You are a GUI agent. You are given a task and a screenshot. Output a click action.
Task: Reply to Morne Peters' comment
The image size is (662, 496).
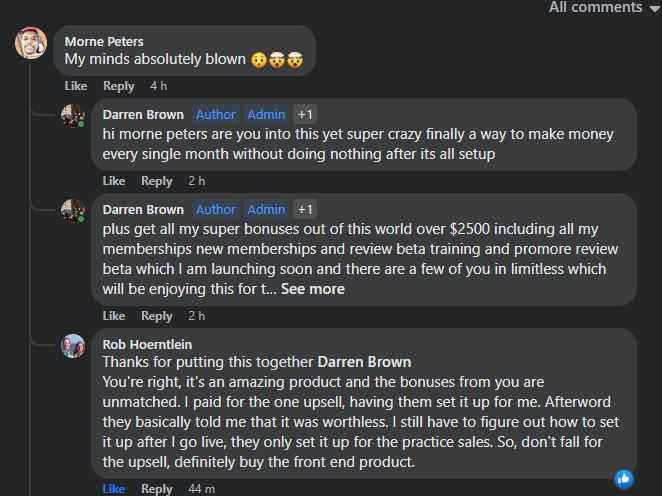pyautogui.click(x=119, y=86)
